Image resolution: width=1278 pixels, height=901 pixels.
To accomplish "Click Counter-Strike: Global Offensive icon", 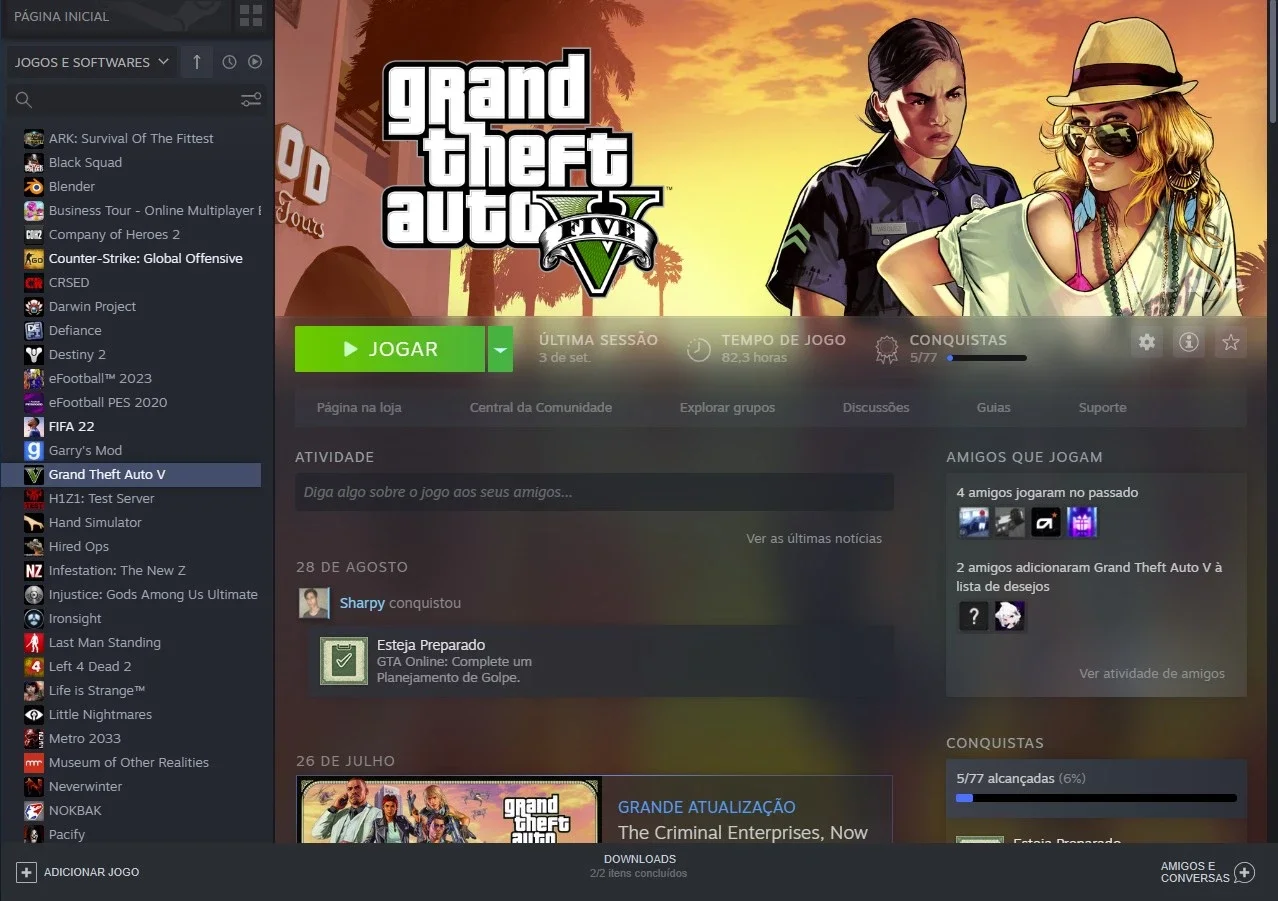I will (x=34, y=258).
